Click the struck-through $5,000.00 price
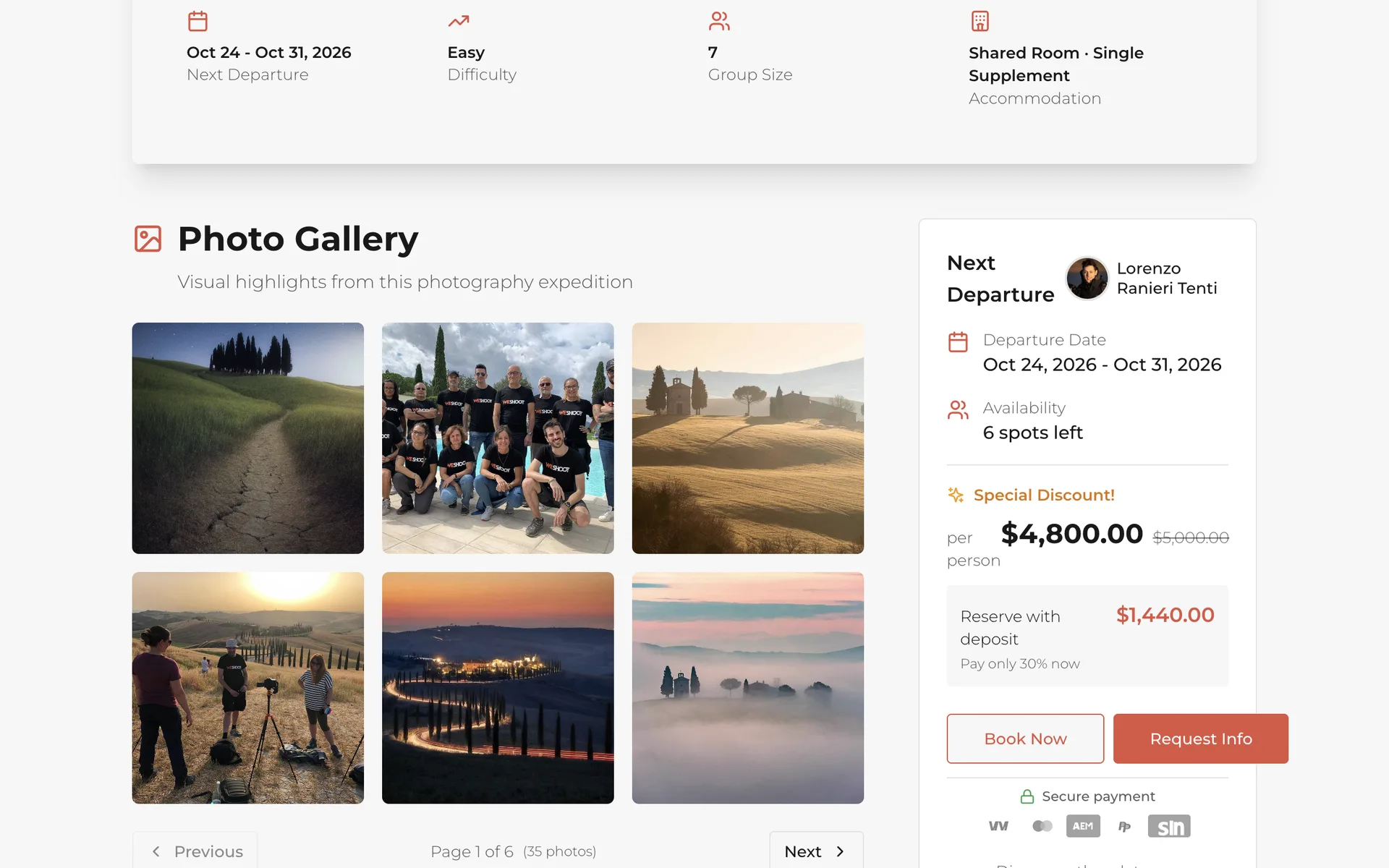 pos(1191,537)
